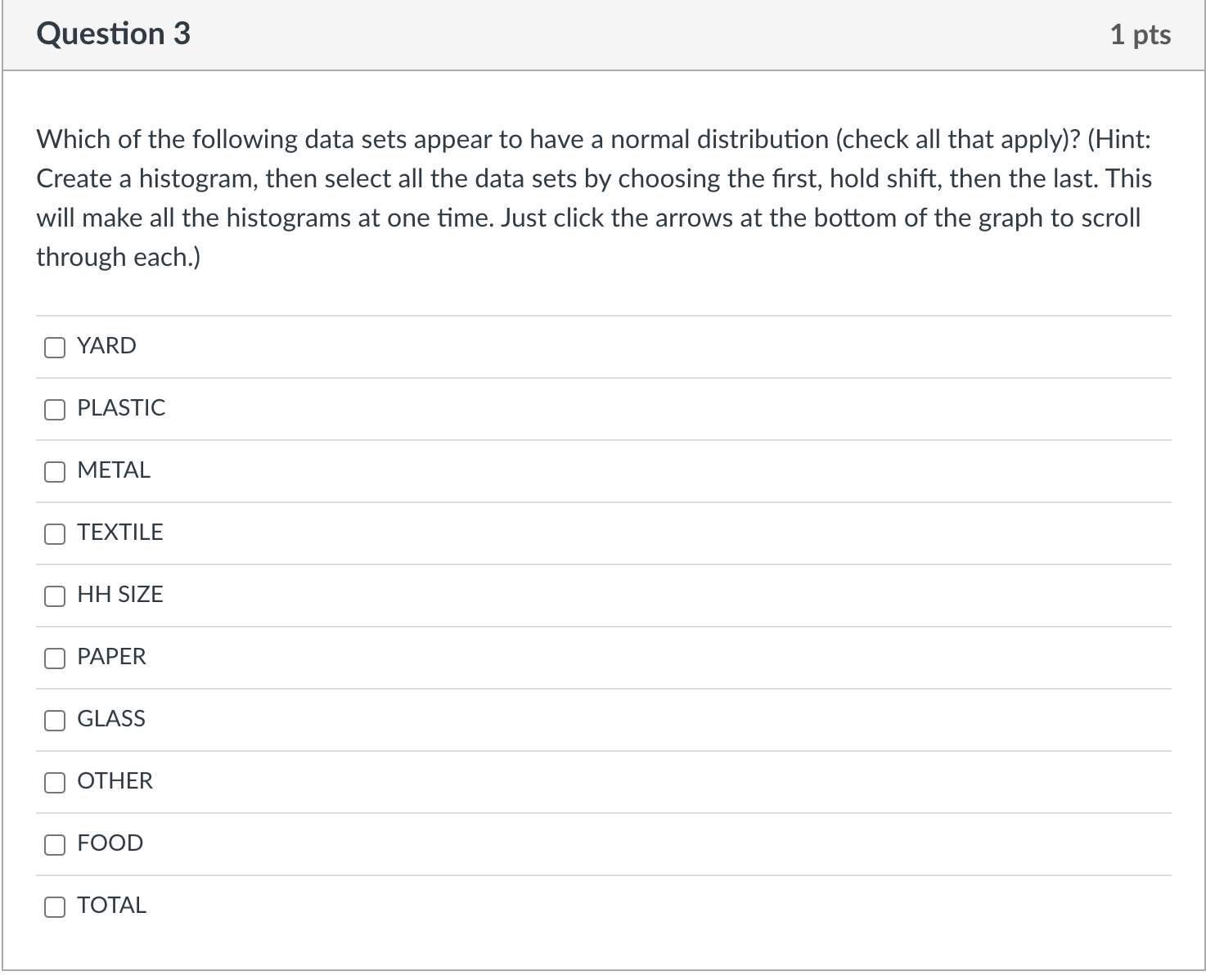Select the GLASS answer label
The height and width of the screenshot is (980, 1206).
[110, 719]
